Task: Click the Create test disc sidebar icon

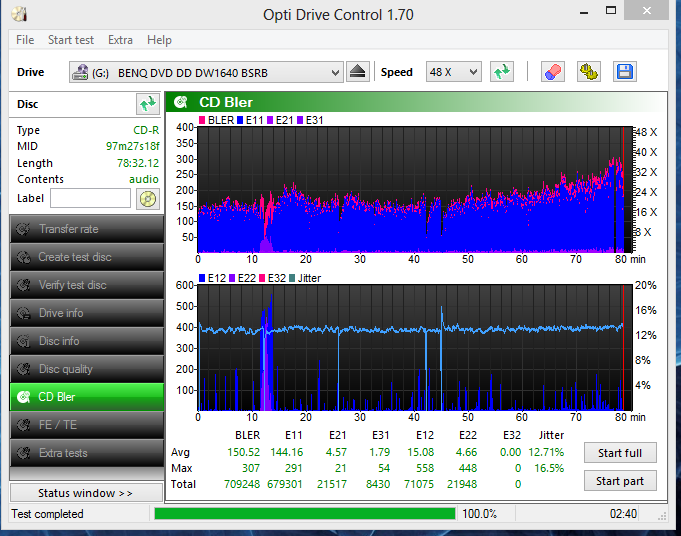Action: click(23, 257)
